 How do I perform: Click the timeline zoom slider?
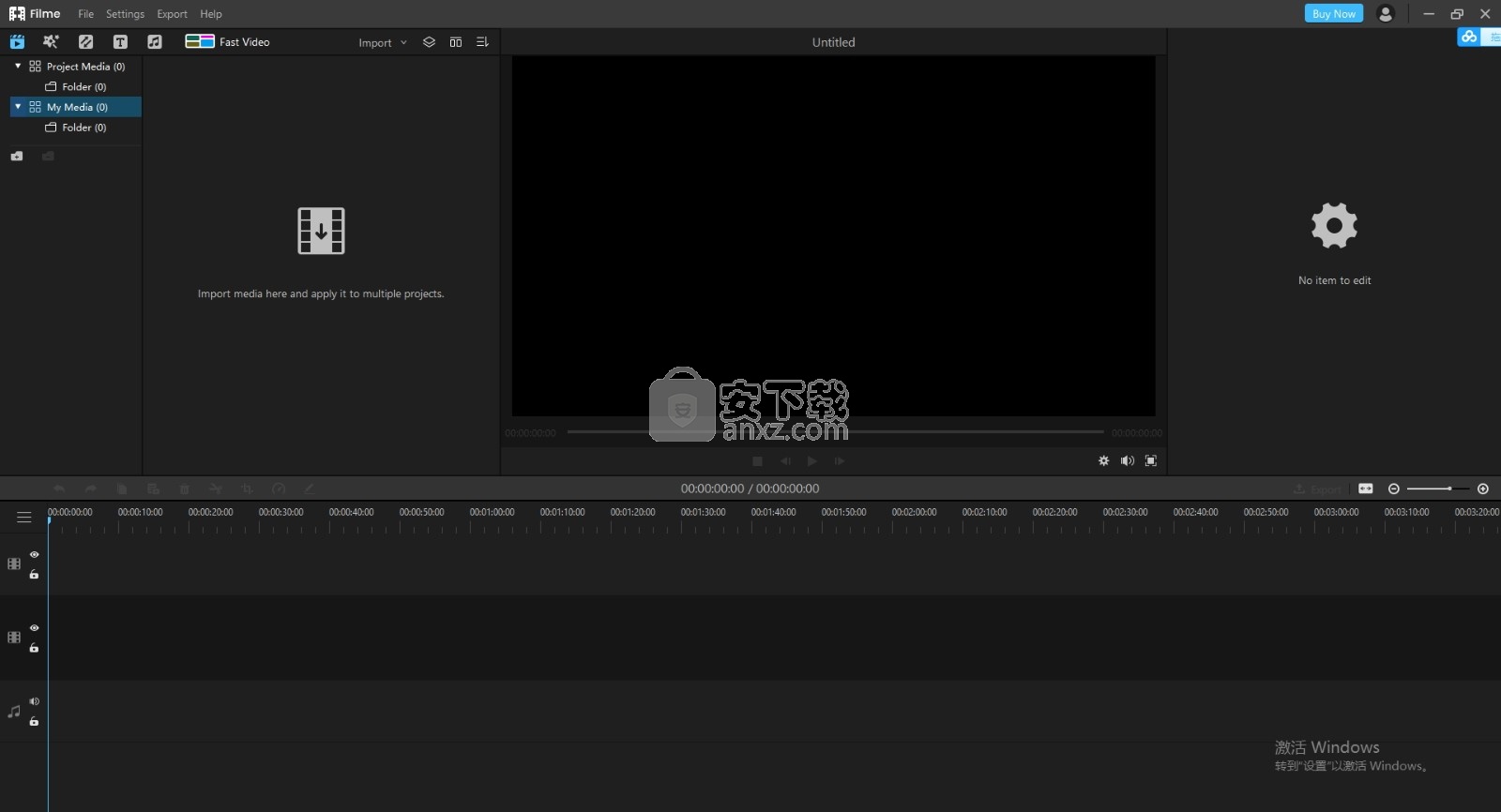pos(1437,489)
